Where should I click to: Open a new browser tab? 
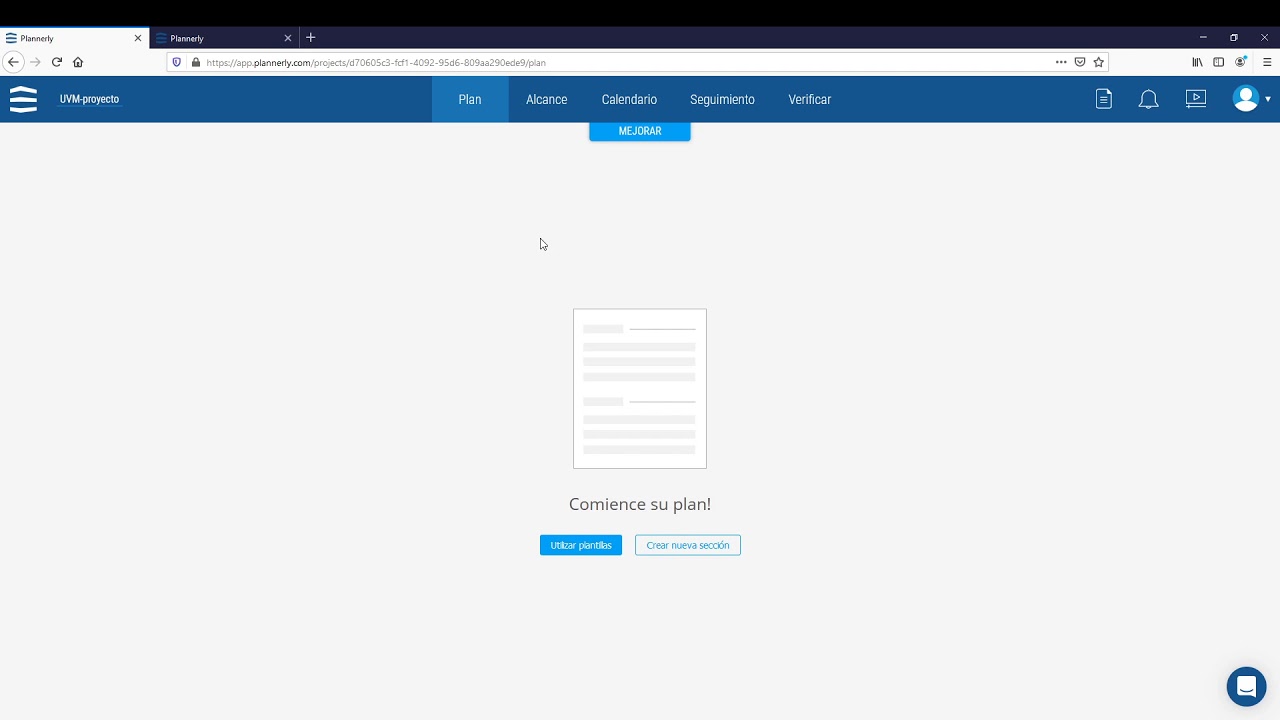[x=311, y=37]
